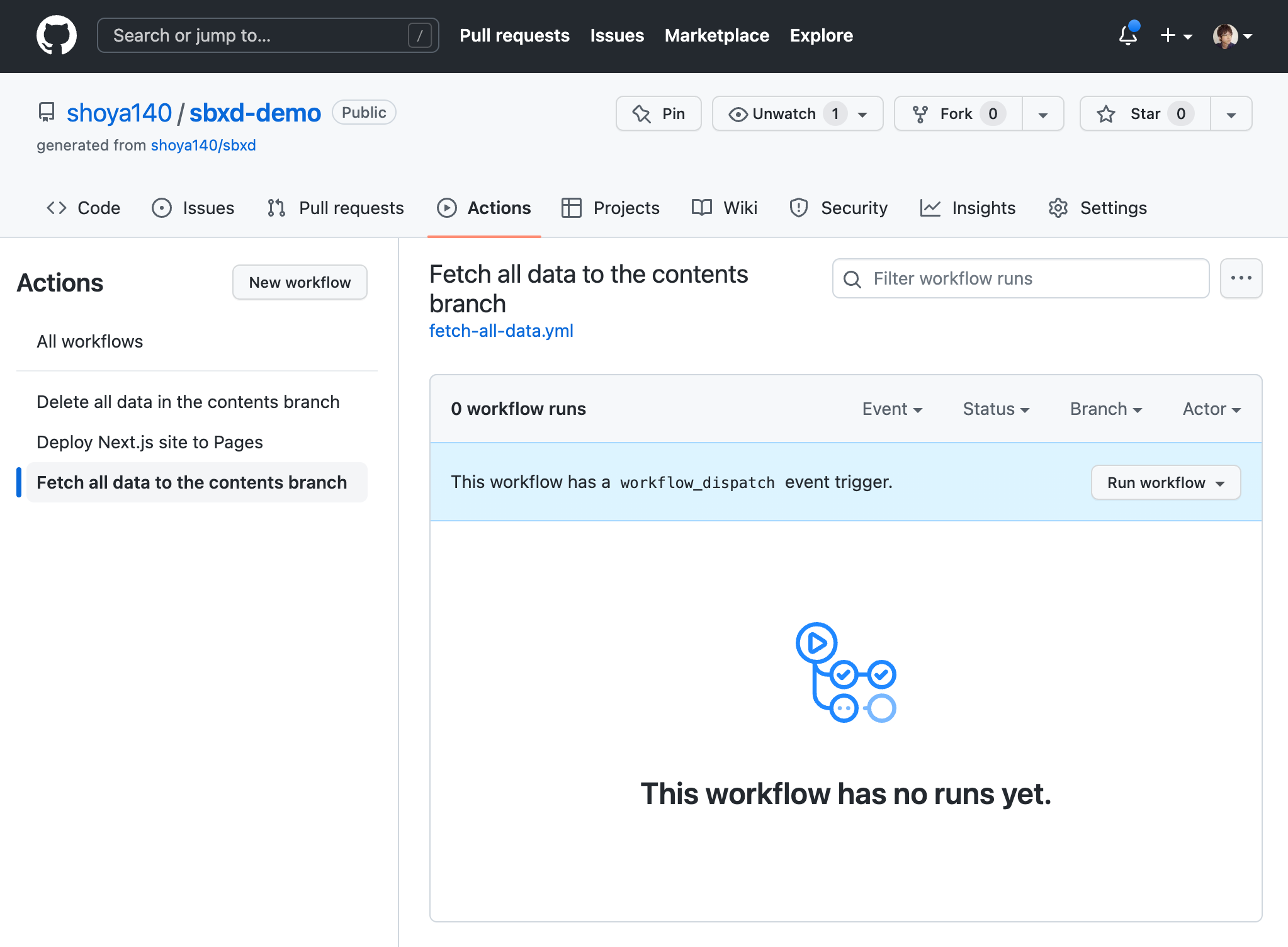Click the three-dot workflow options button
The width and height of the screenshot is (1288, 947).
pos(1241,278)
